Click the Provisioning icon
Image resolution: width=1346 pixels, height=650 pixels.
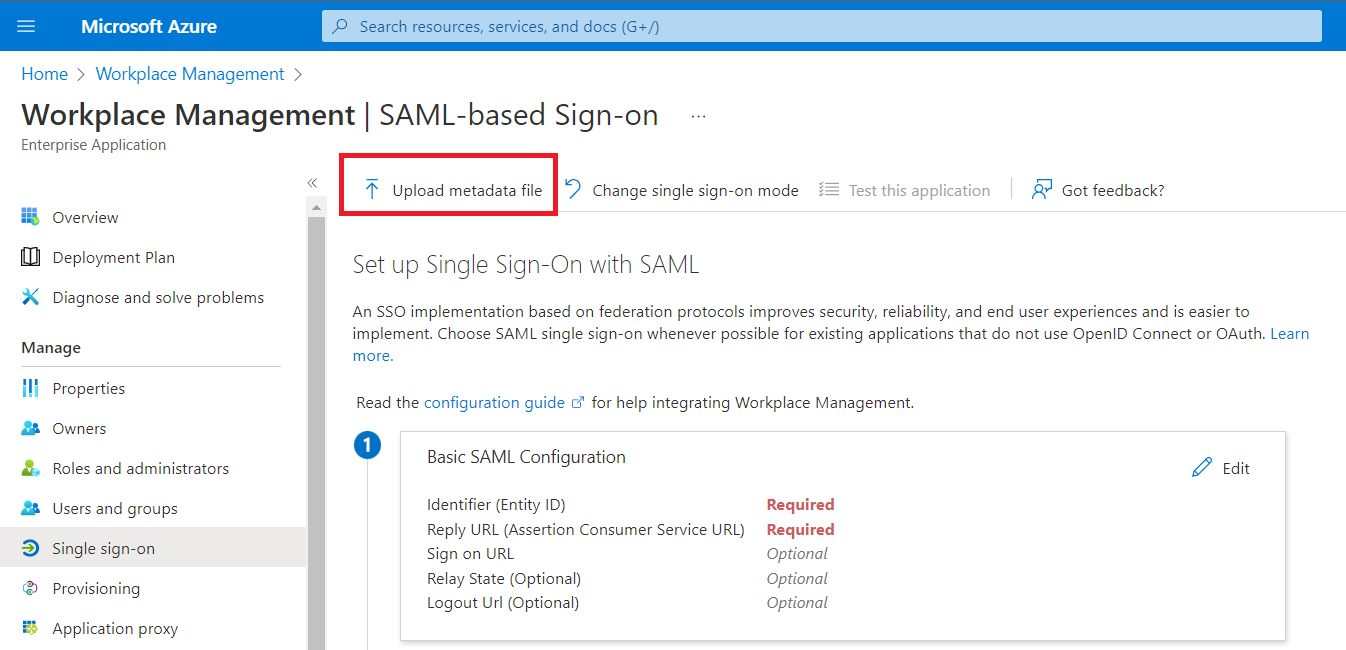coord(30,588)
